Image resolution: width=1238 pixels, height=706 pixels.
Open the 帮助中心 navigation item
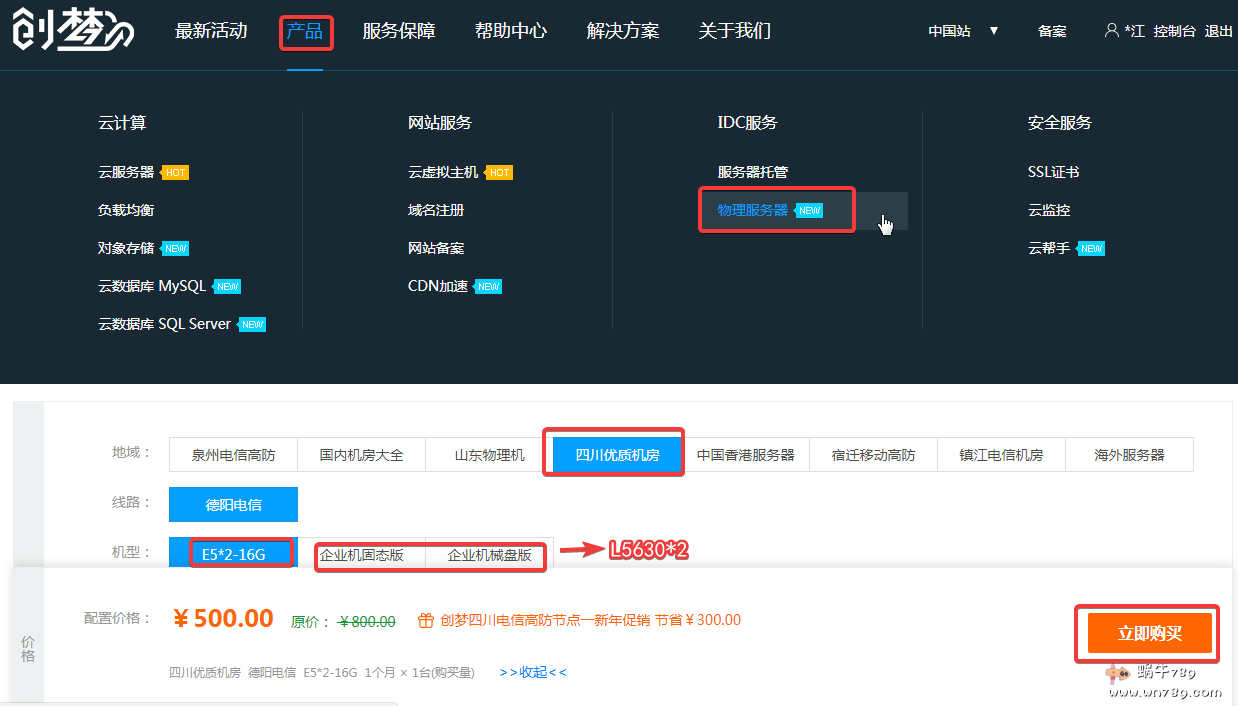coord(511,31)
